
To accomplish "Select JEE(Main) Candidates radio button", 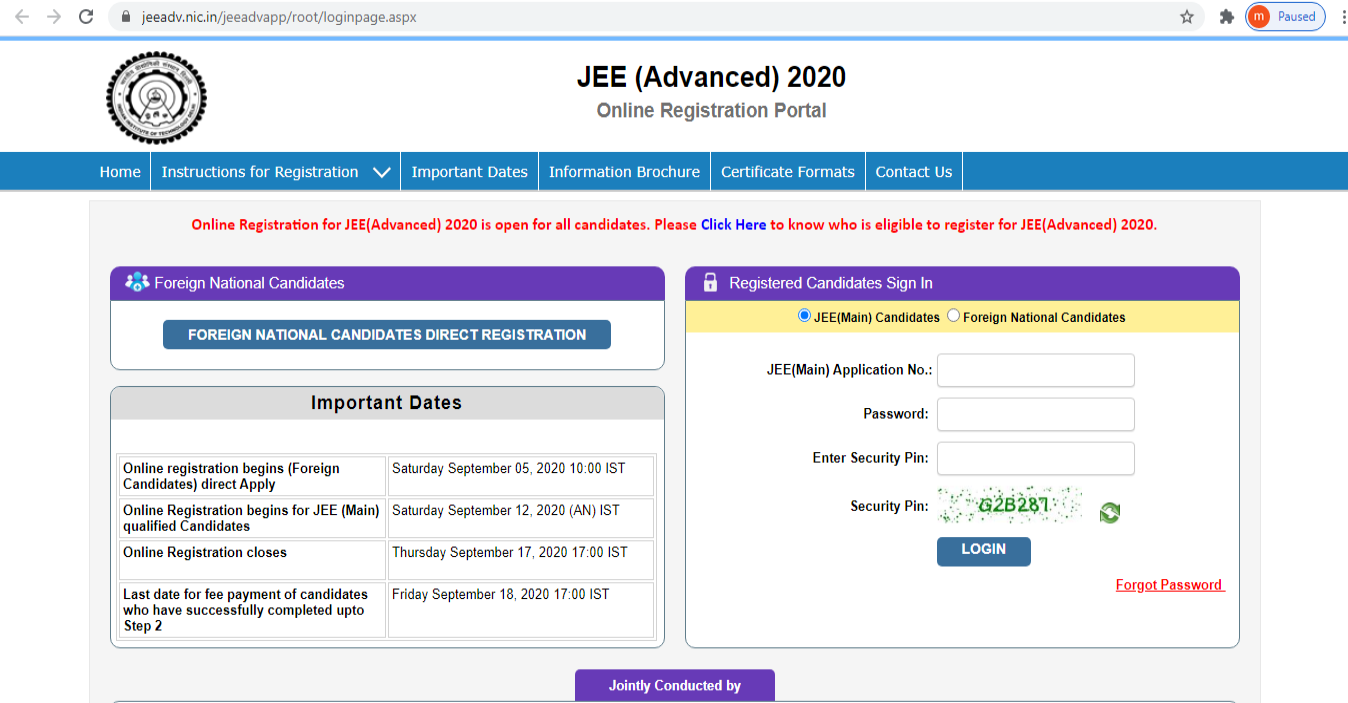I will pyautogui.click(x=804, y=316).
